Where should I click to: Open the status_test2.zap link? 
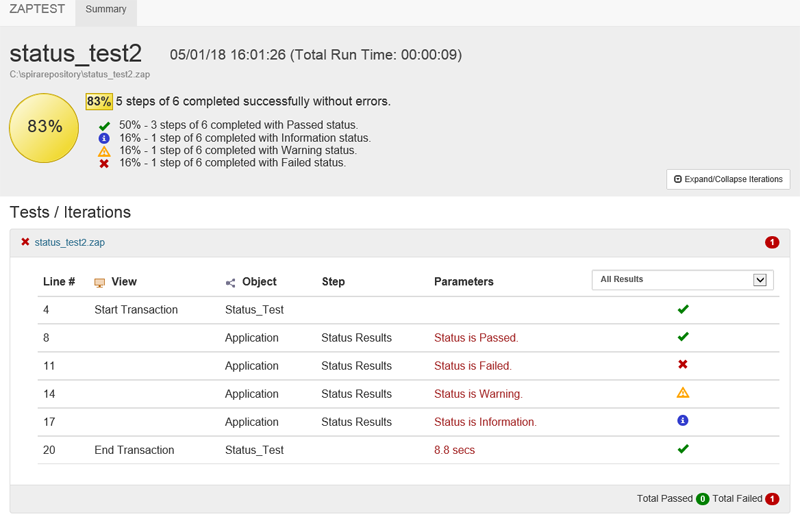(x=70, y=242)
